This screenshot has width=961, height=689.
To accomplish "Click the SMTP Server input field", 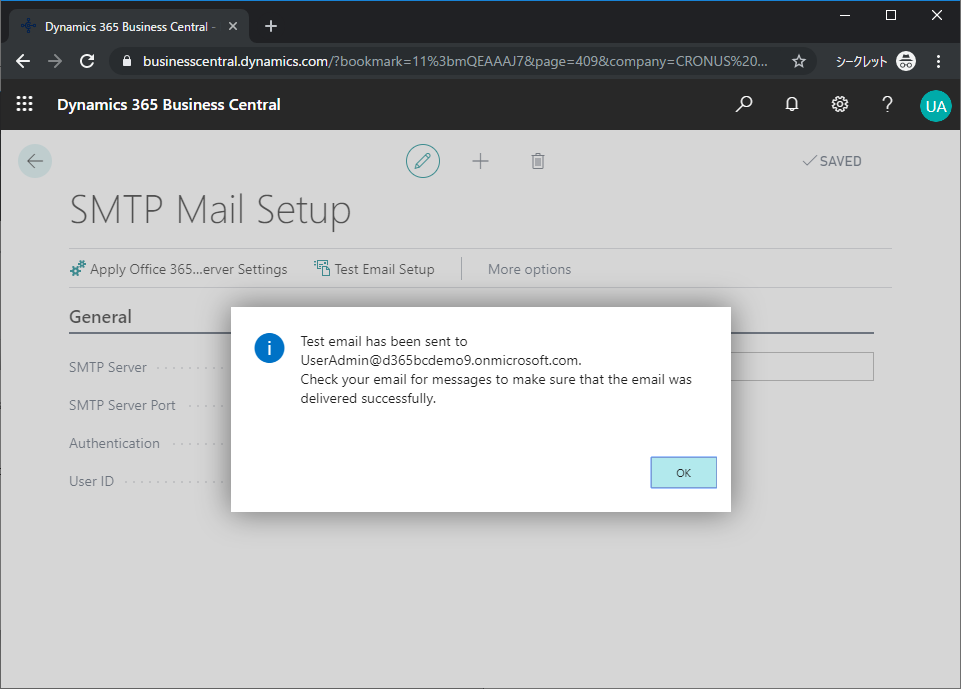I will click(x=802, y=367).
